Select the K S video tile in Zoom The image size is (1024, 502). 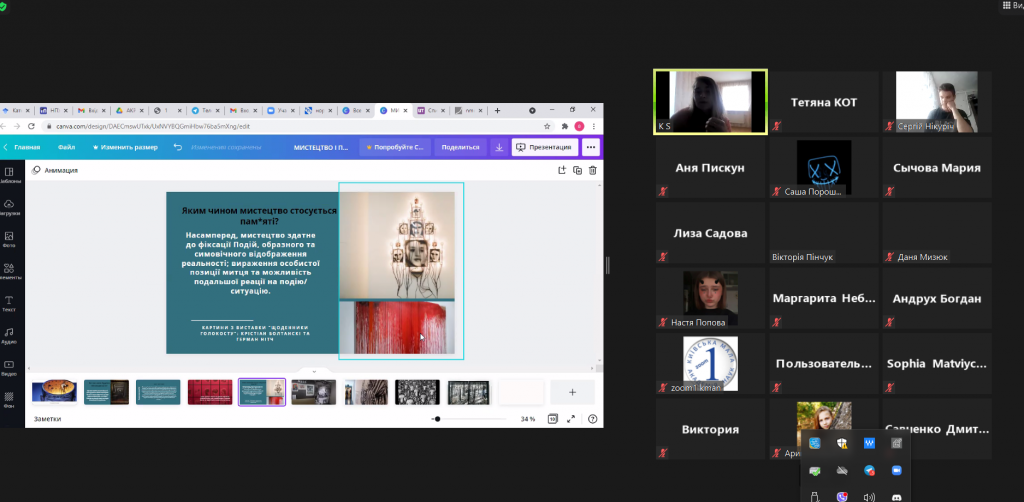coord(711,102)
